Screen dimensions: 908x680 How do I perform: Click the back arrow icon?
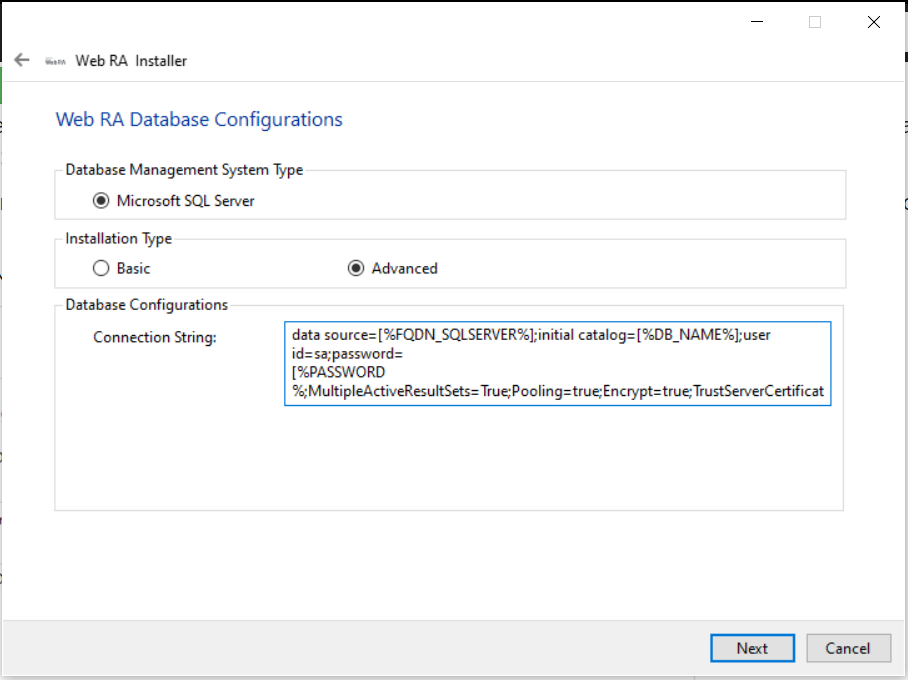click(x=22, y=60)
